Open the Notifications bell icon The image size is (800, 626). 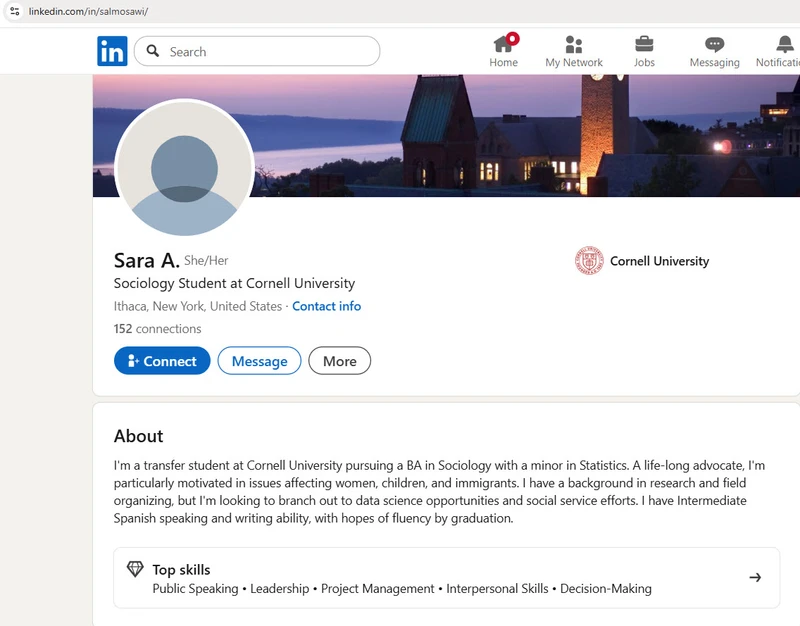click(x=785, y=44)
